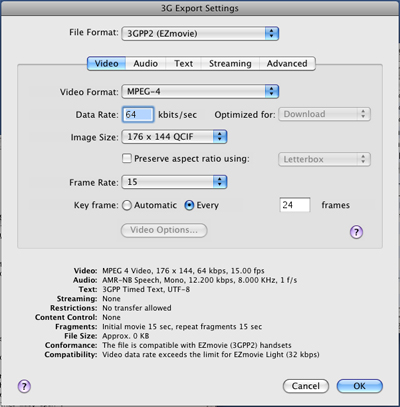This screenshot has height=407, width=400.
Task: Open the Image Size dropdown 176 x 144 QCIF
Action: 174,137
